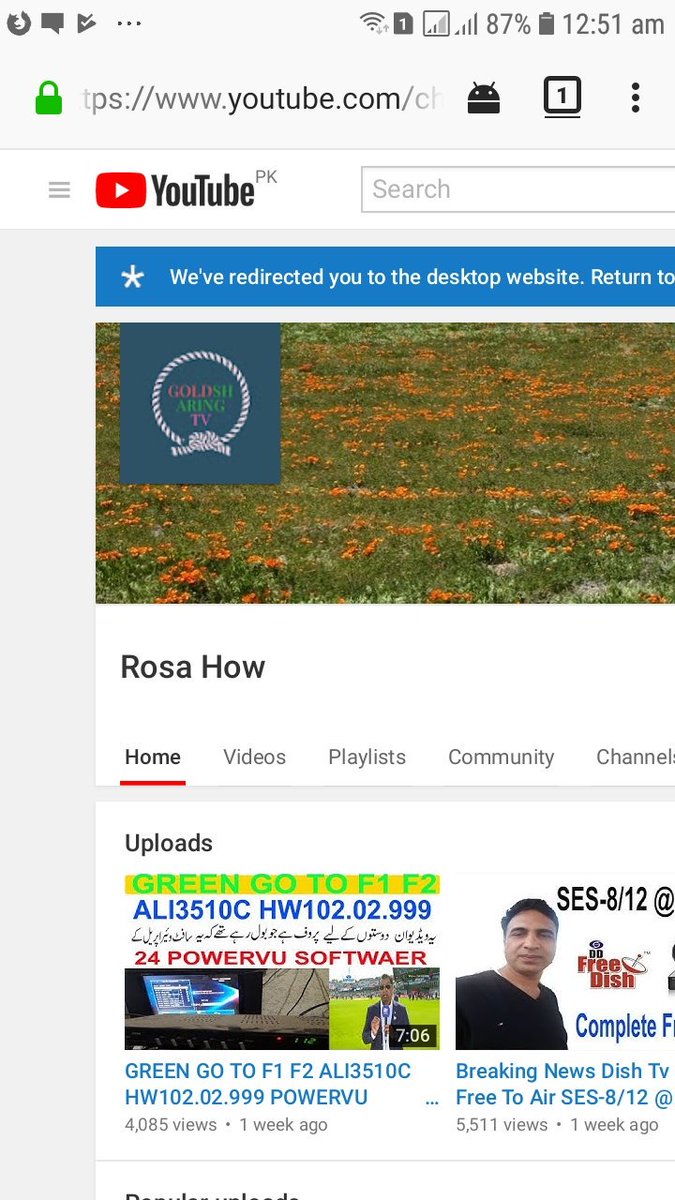Click the star icon in the redirect banner
Image resolution: width=675 pixels, height=1200 pixels.
[132, 277]
